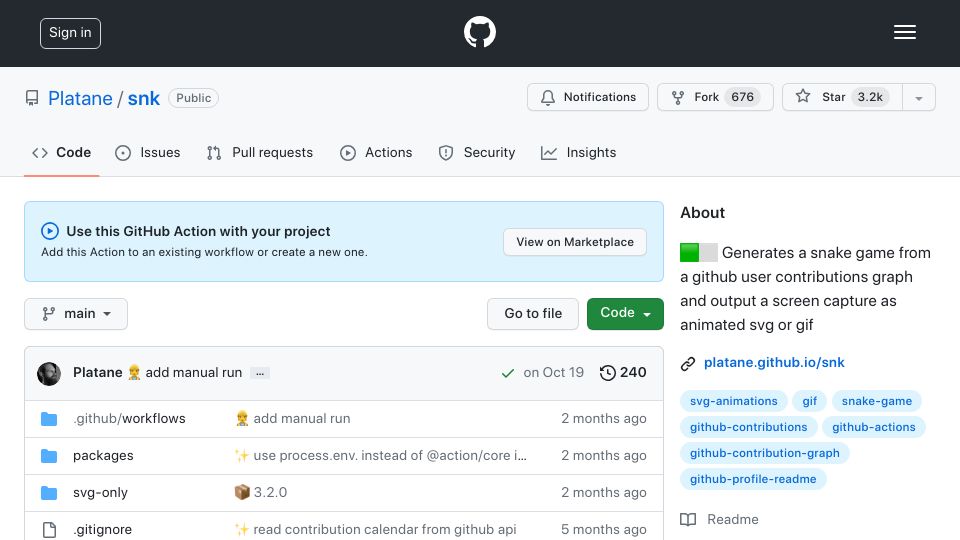The image size is (960, 540).
Task: Open the .github/workflows folder
Action: 129,419
